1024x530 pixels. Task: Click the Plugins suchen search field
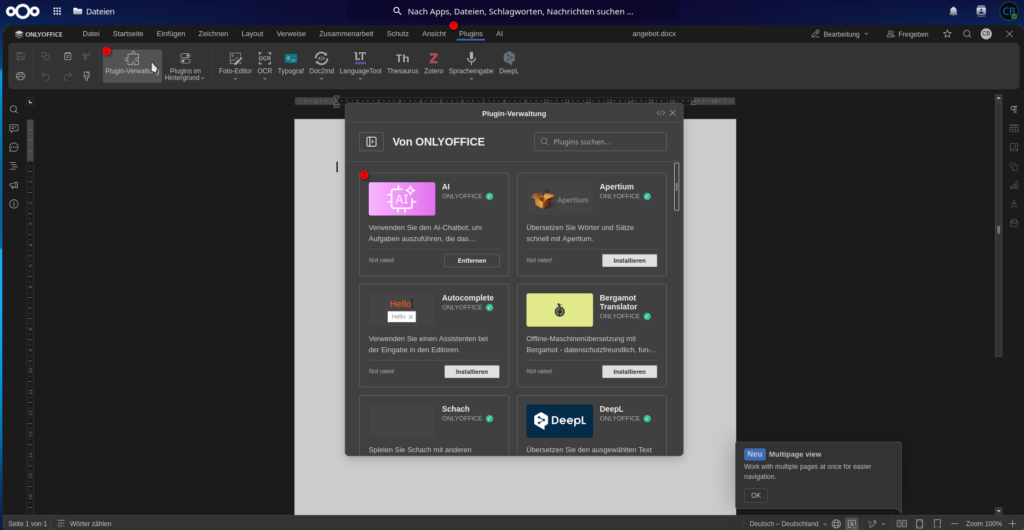pos(600,142)
